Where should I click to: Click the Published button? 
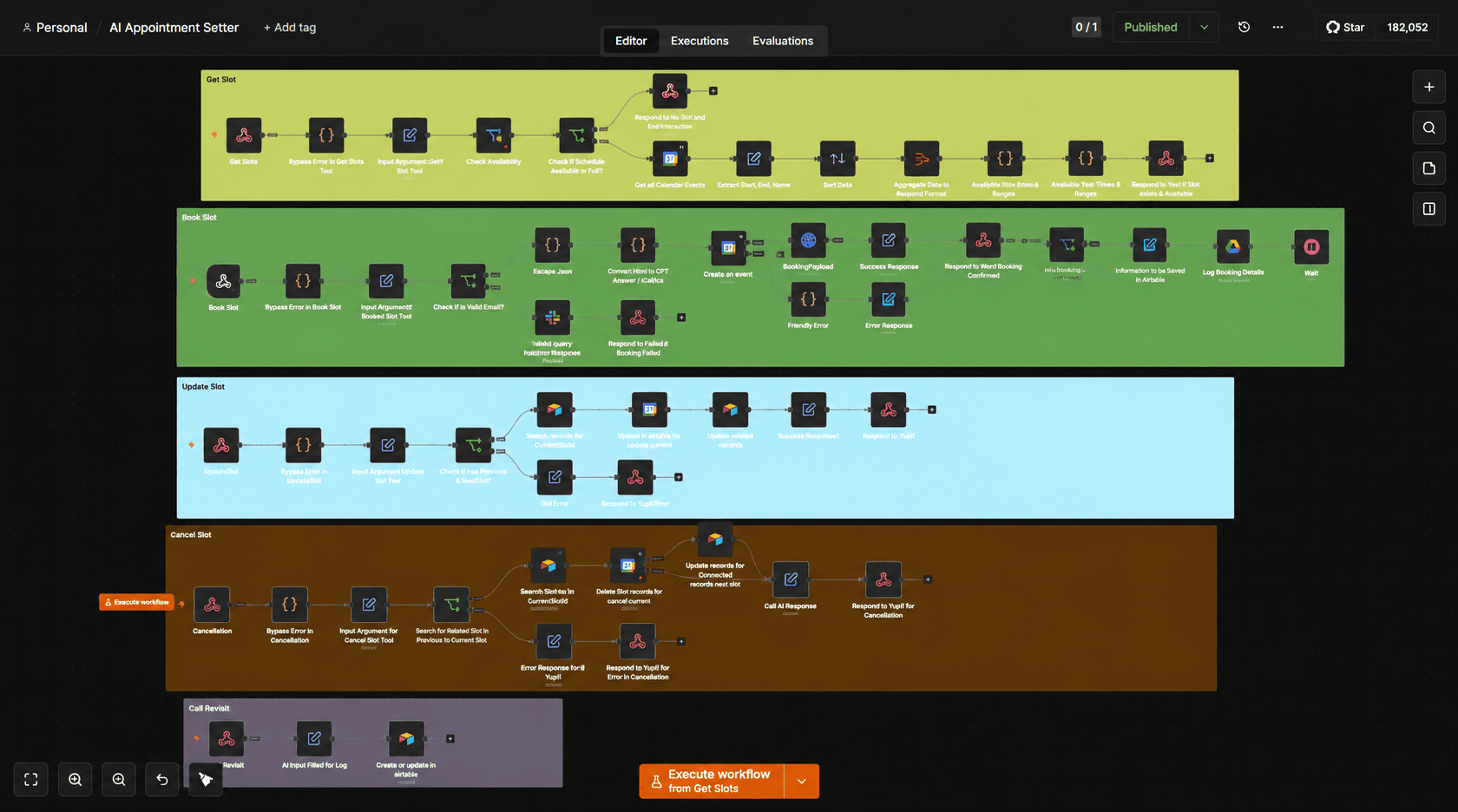1151,27
